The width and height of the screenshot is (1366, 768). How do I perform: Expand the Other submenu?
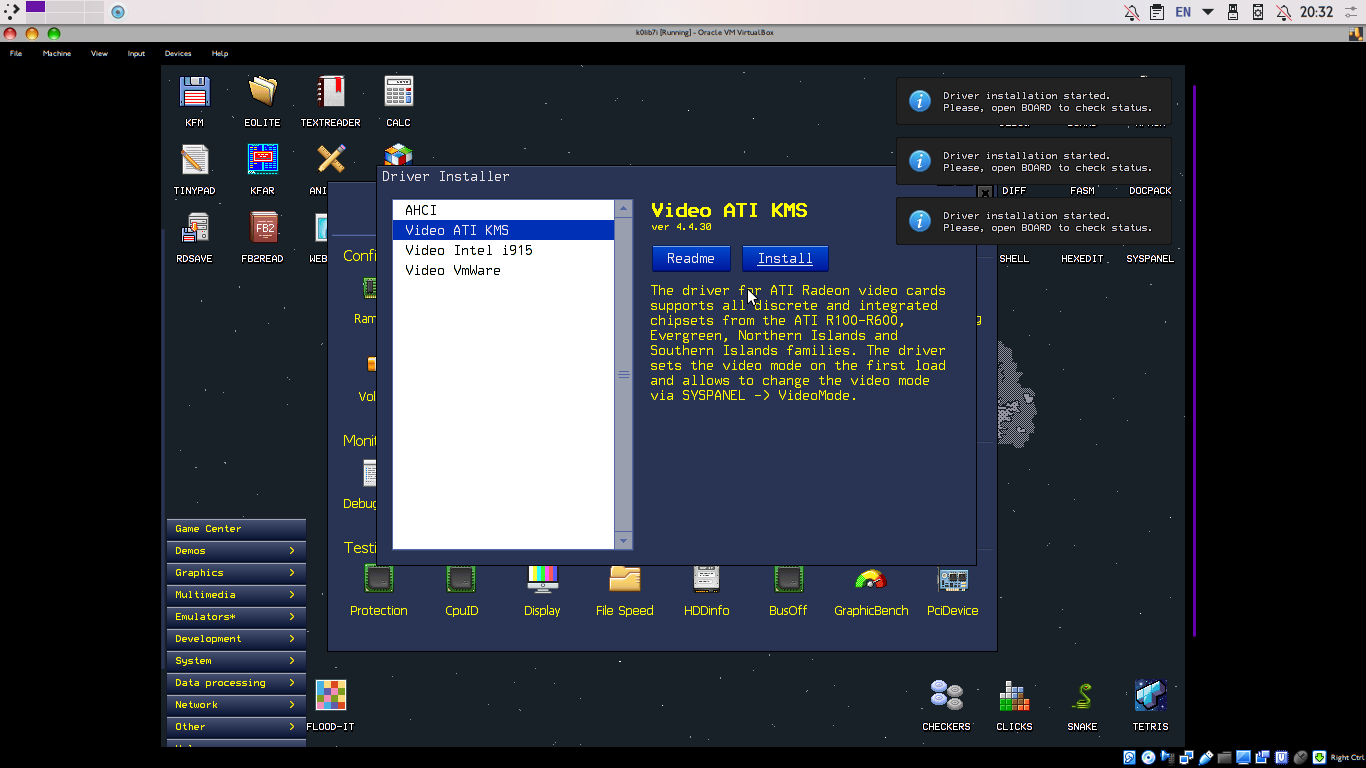[x=236, y=727]
